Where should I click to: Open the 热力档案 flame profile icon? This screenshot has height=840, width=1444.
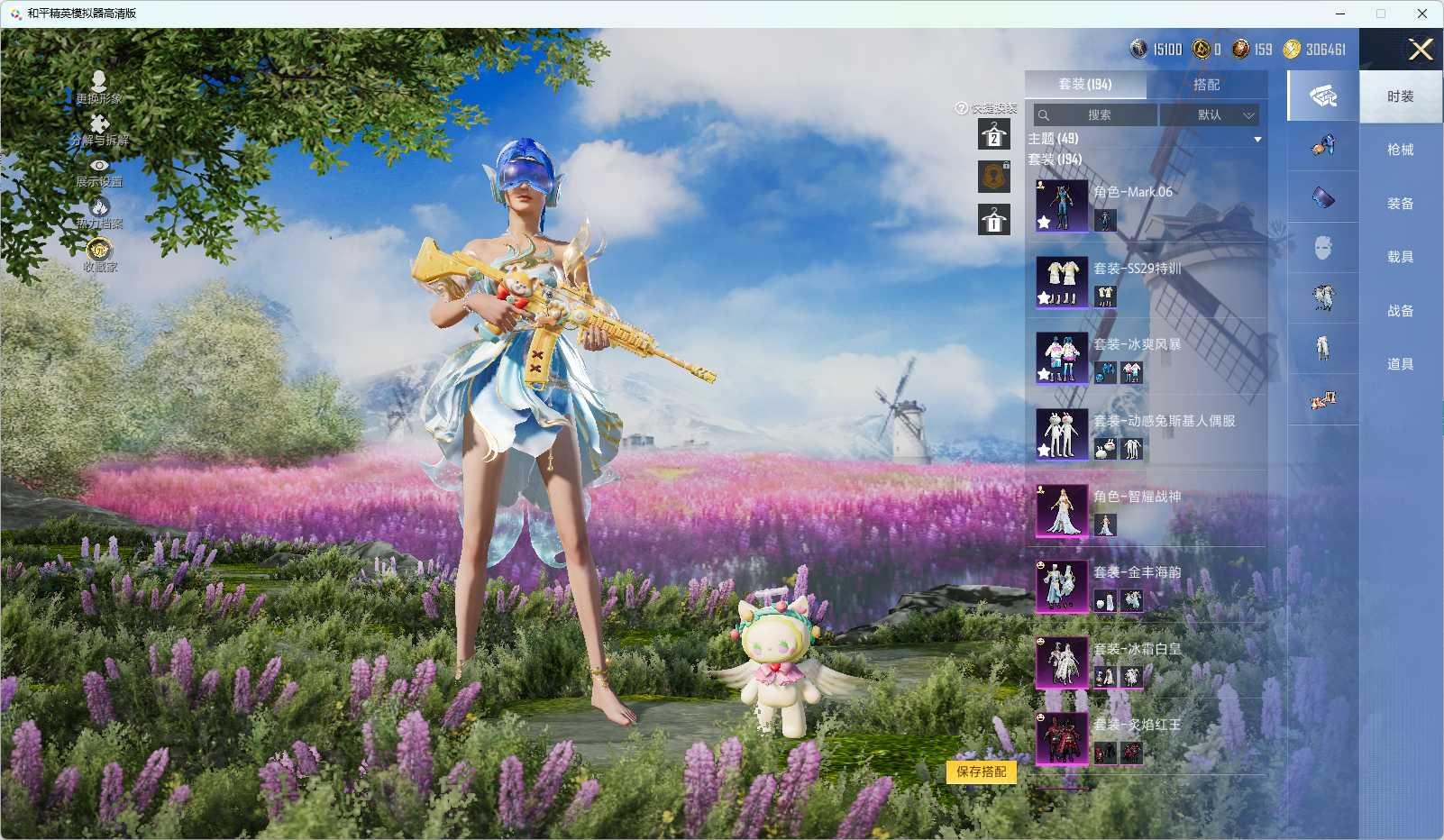99,207
